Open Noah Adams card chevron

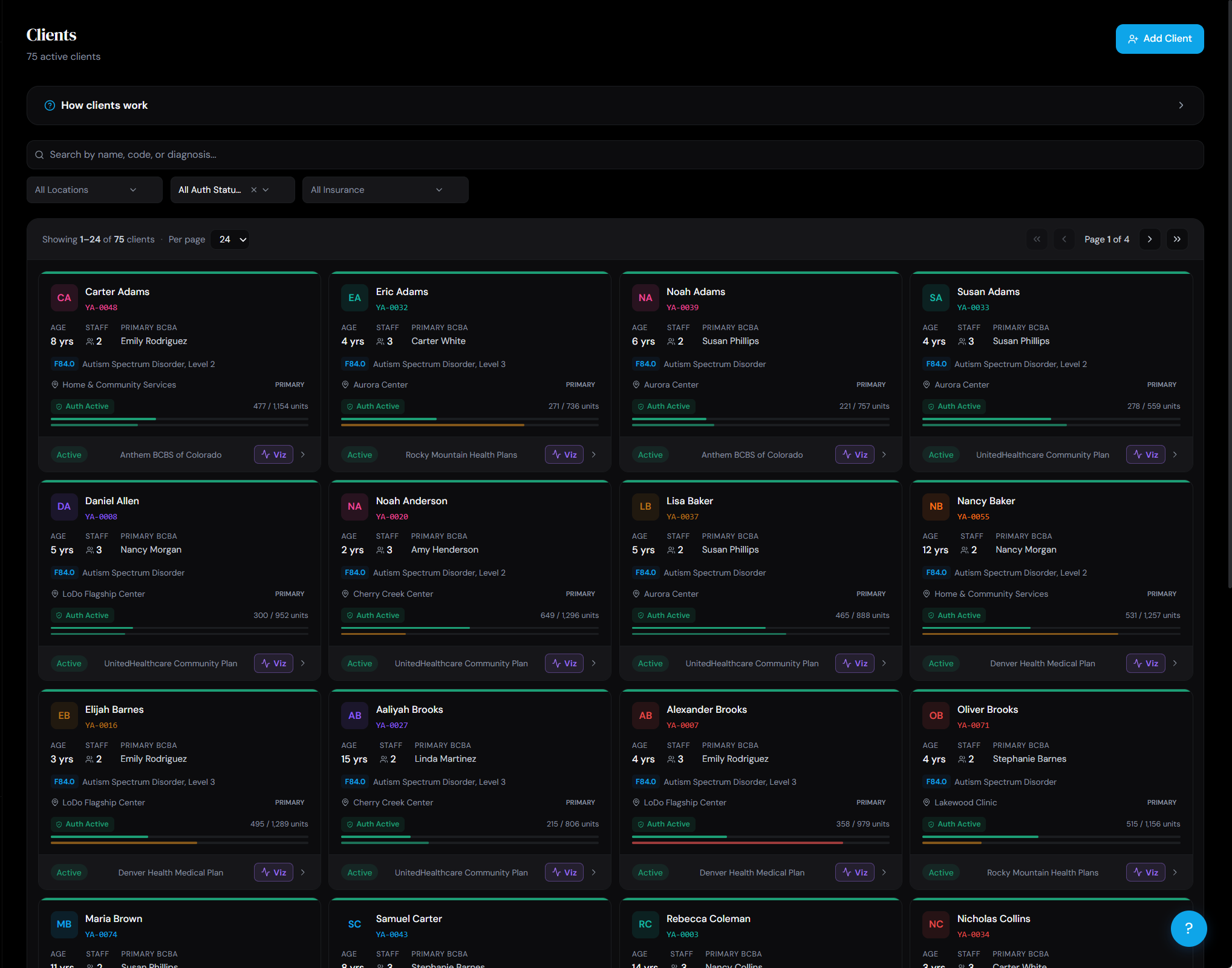tap(884, 455)
